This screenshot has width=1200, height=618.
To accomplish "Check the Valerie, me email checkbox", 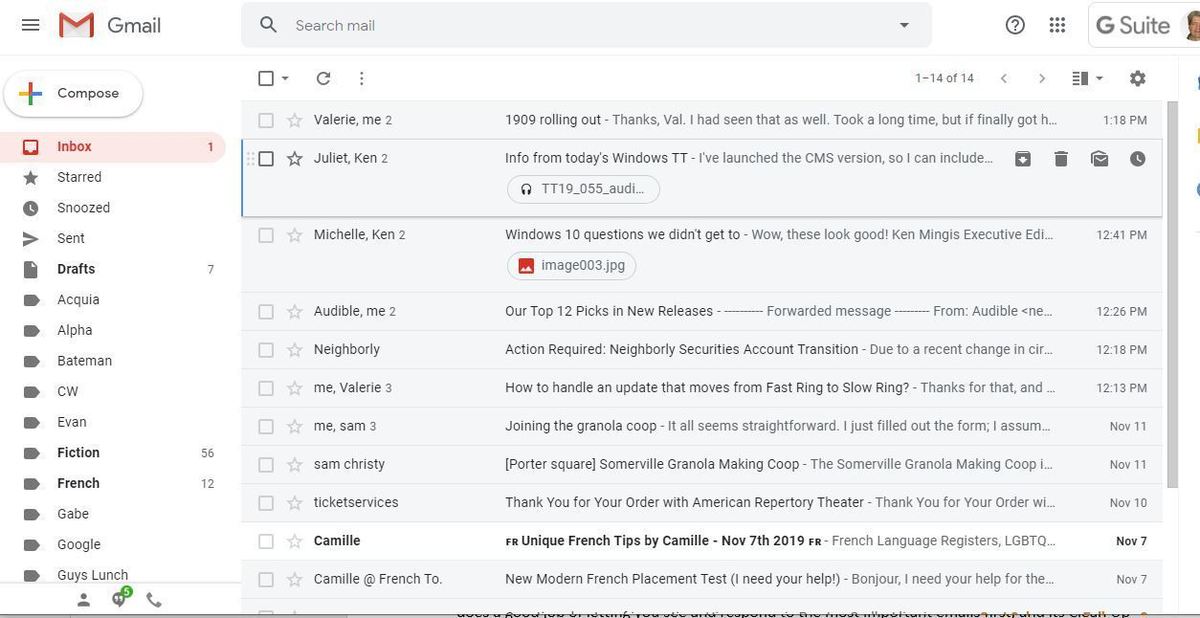I will click(266, 120).
